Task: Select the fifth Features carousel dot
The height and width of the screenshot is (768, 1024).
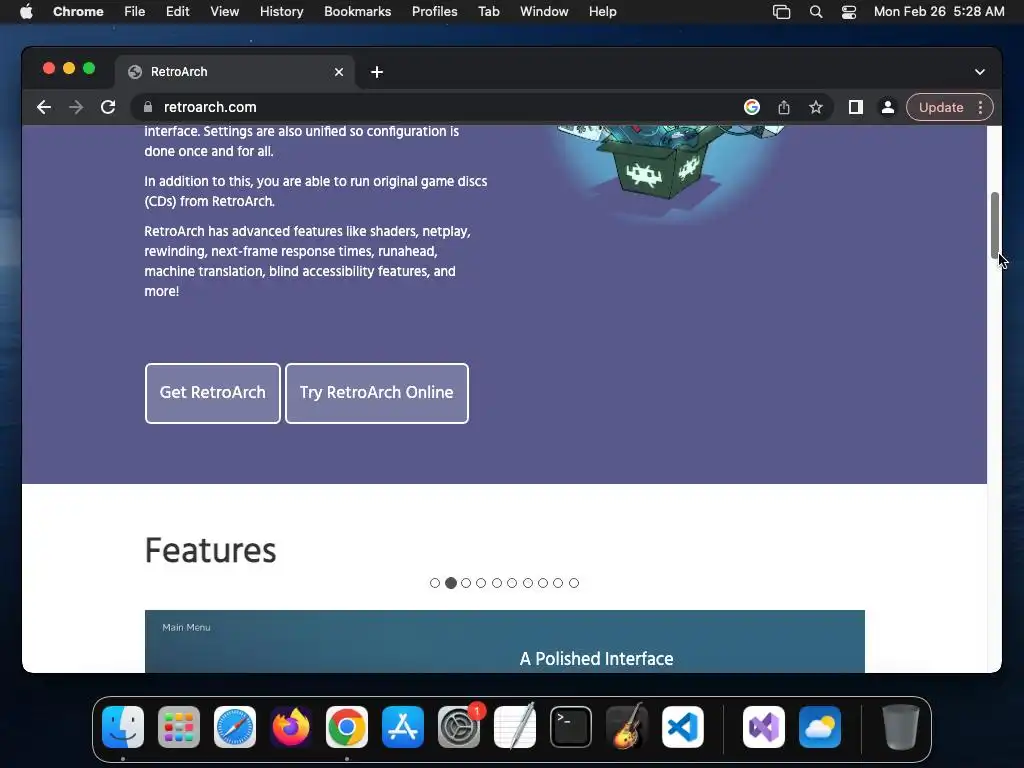Action: (x=497, y=583)
